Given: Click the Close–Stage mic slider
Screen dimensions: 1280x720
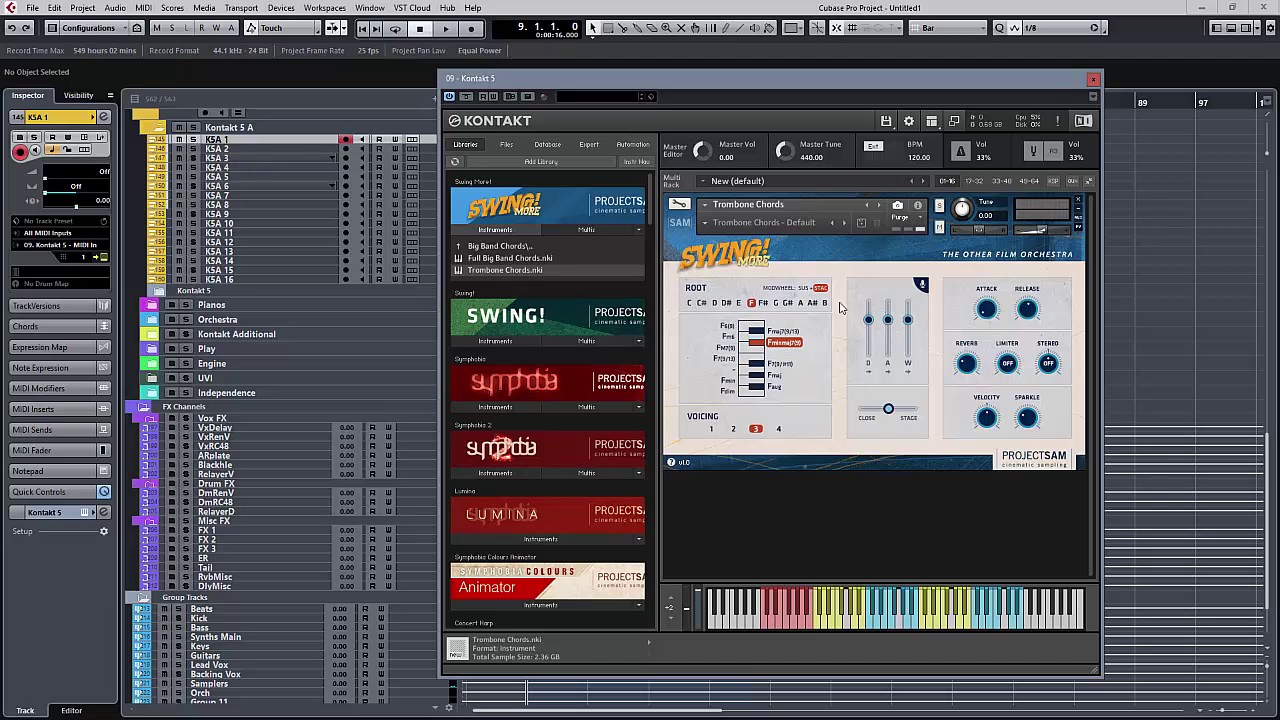Looking at the screenshot, I should pos(888,409).
